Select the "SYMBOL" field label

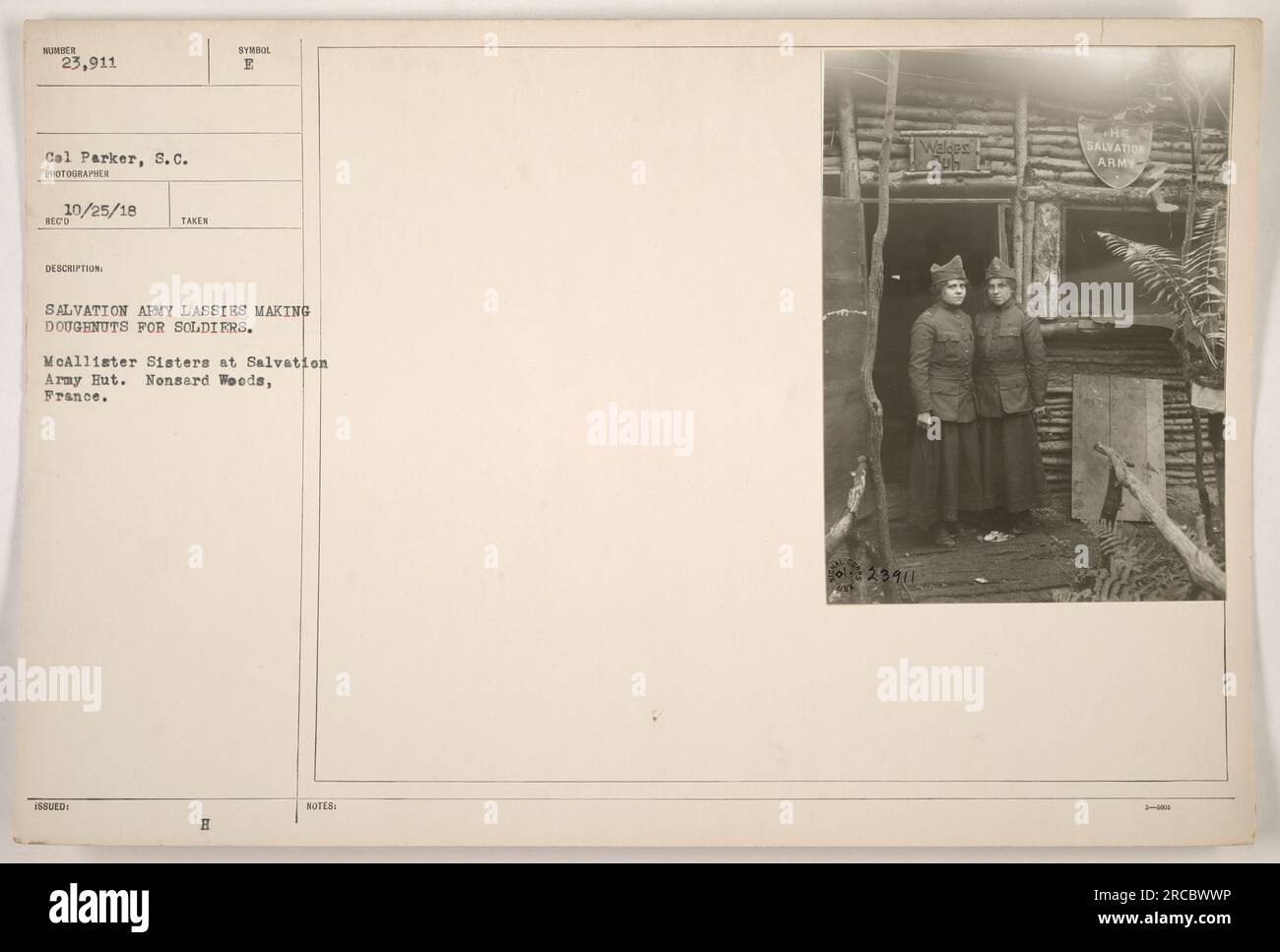pyautogui.click(x=252, y=48)
